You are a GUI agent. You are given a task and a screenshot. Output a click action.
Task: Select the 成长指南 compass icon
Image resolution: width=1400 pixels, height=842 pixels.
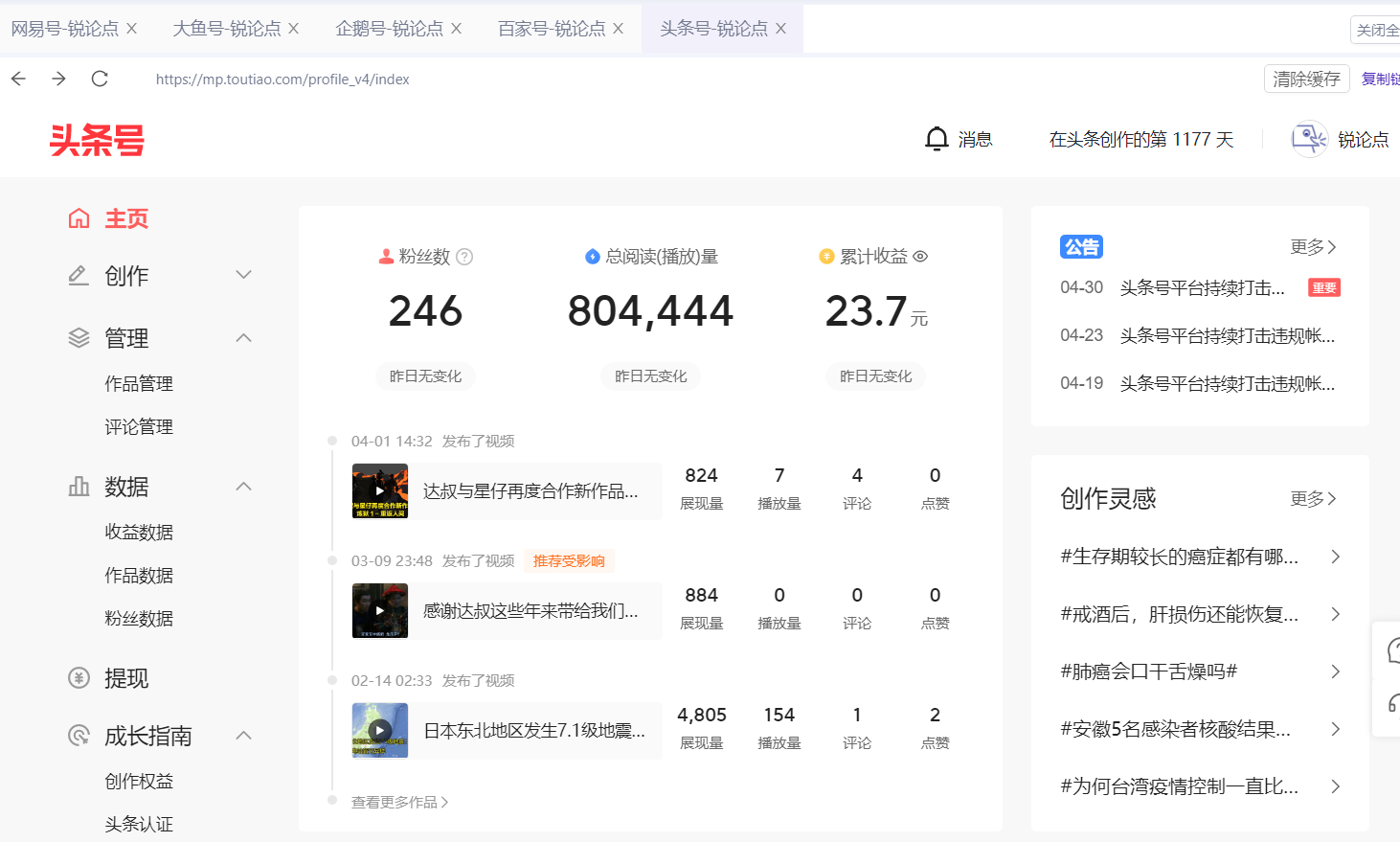coord(79,736)
